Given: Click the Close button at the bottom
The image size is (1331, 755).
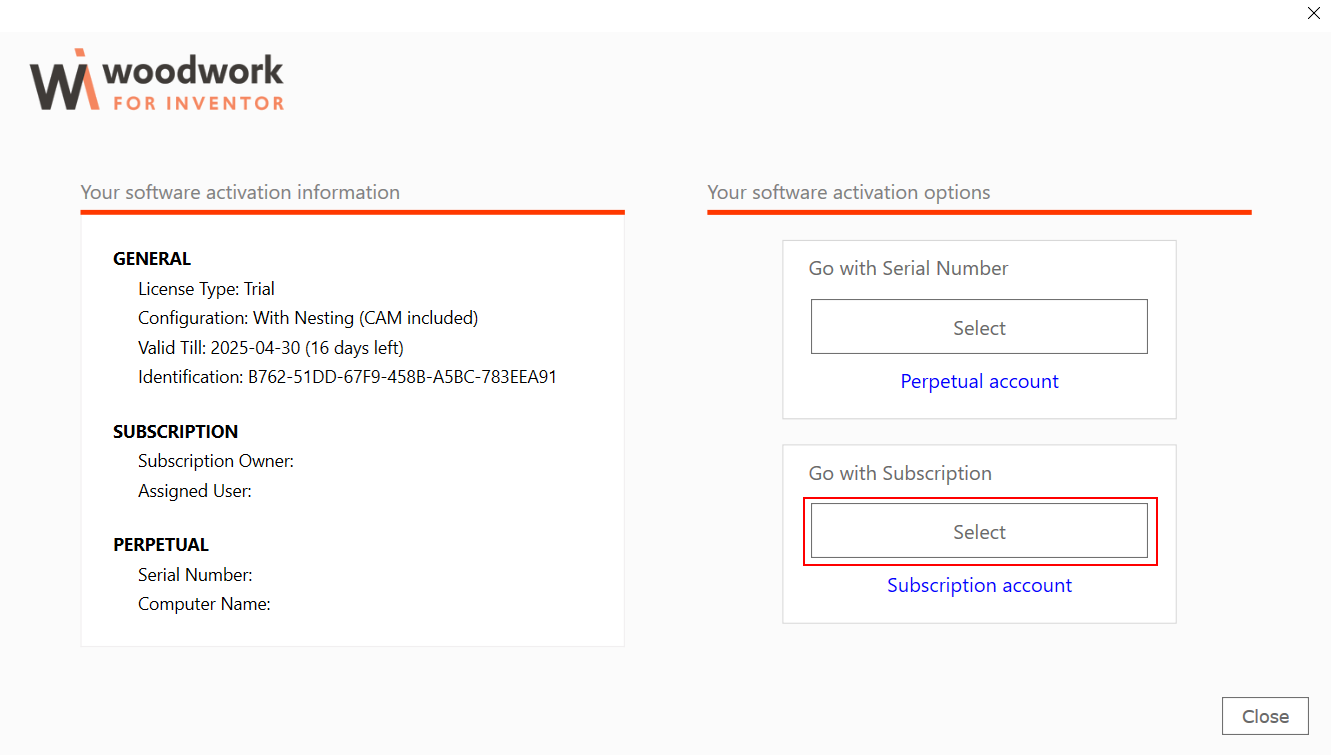Looking at the screenshot, I should point(1265,716).
